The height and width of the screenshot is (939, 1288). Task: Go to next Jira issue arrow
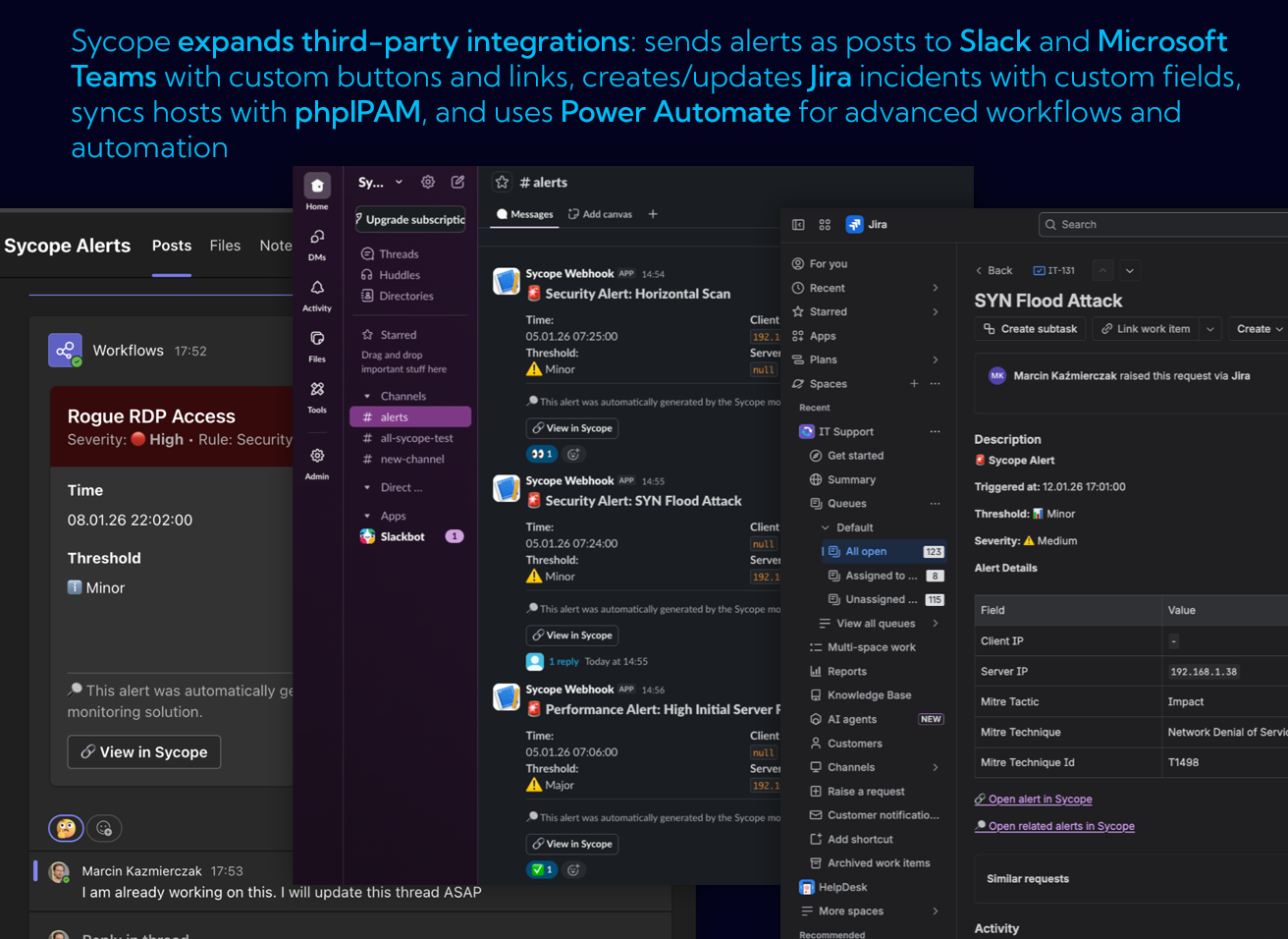tap(1130, 270)
